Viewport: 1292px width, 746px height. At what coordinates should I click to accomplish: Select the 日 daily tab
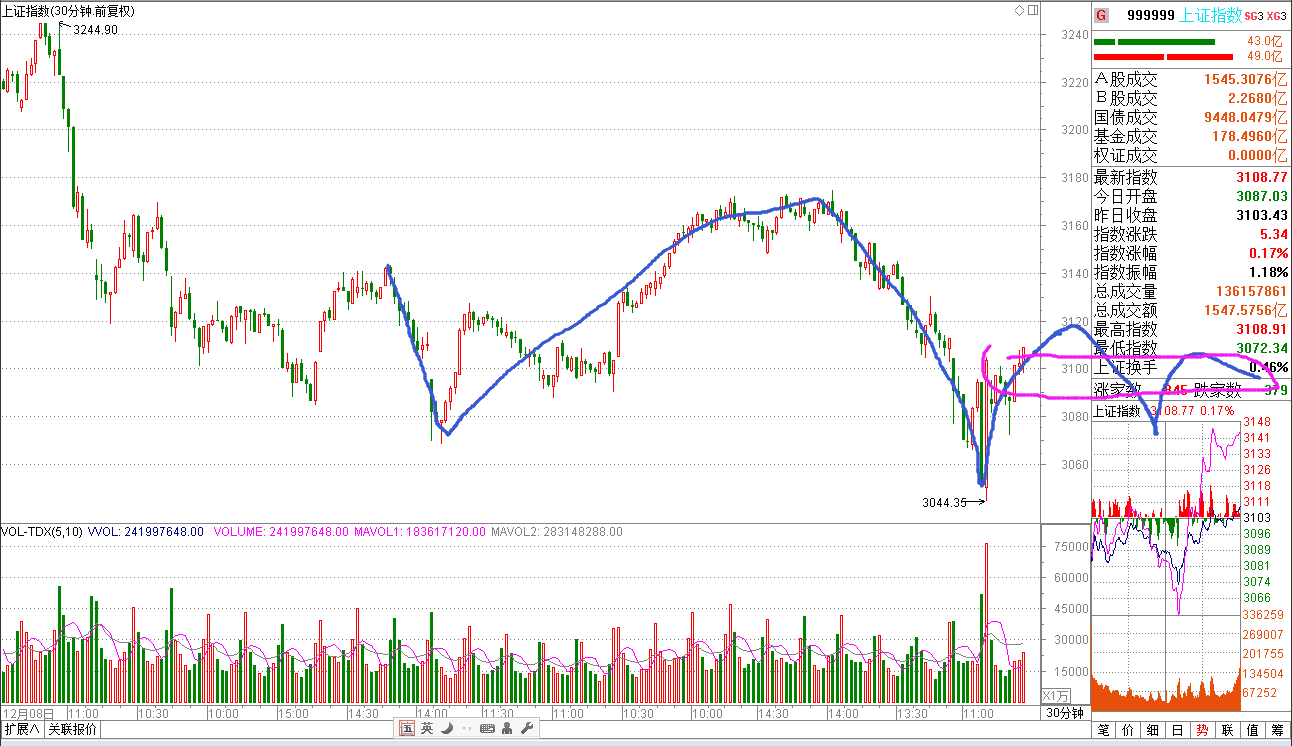click(x=1178, y=730)
